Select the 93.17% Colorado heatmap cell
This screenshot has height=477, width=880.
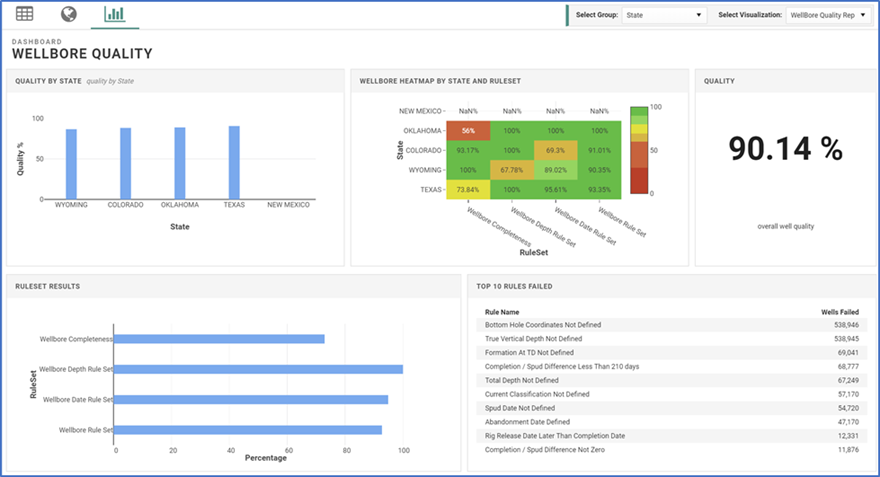click(468, 150)
